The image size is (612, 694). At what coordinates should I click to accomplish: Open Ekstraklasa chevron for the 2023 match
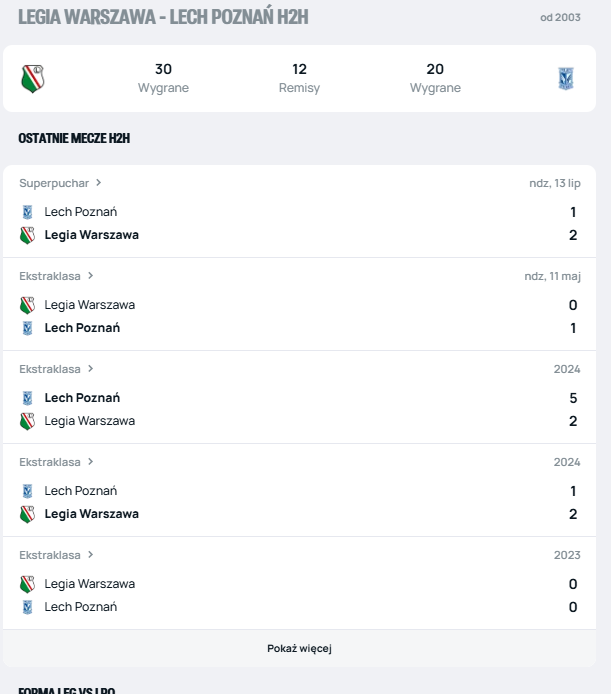91,555
